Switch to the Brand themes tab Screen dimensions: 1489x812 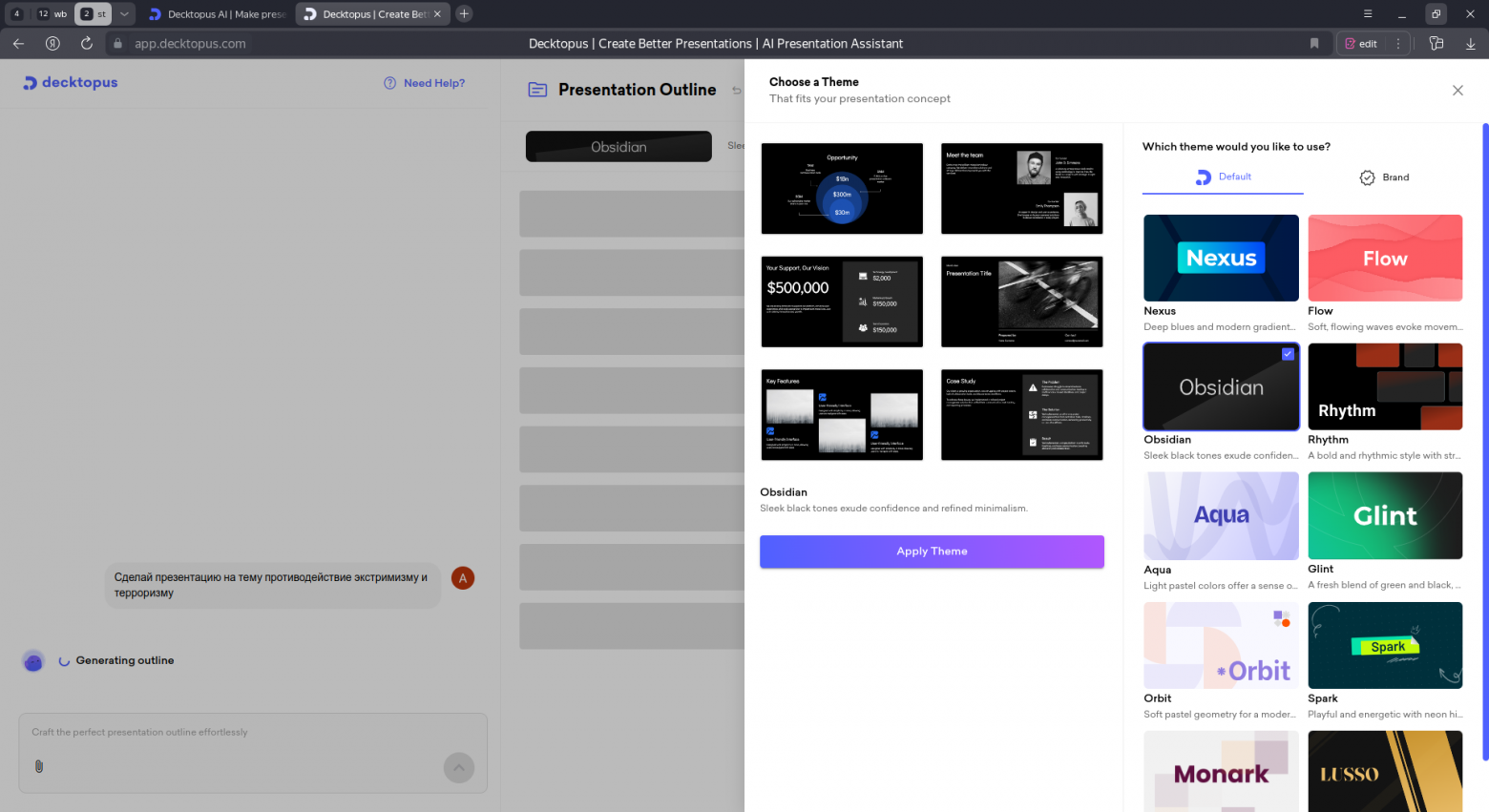click(1383, 177)
